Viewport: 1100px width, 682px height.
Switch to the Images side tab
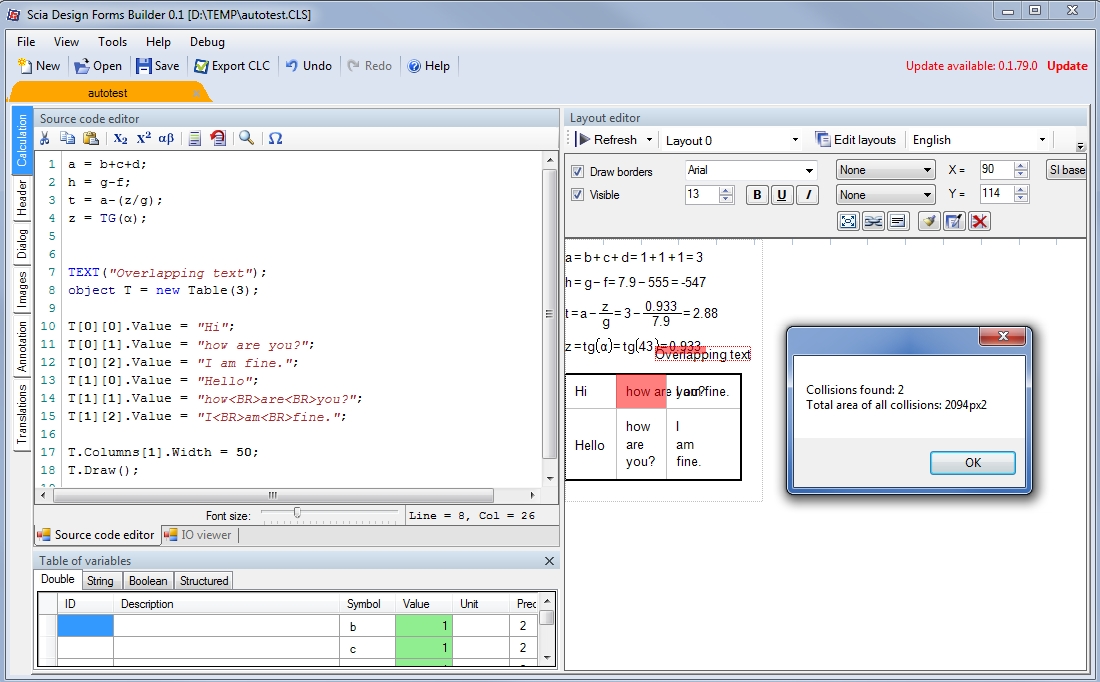(22, 290)
